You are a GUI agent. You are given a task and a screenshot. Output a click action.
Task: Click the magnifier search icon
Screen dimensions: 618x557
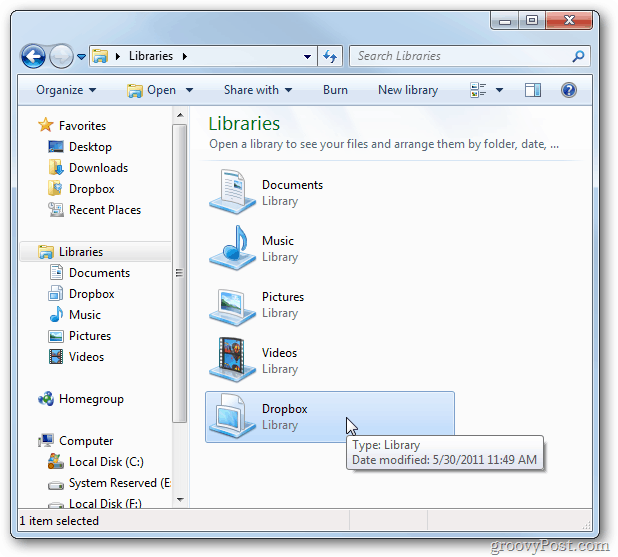(578, 56)
